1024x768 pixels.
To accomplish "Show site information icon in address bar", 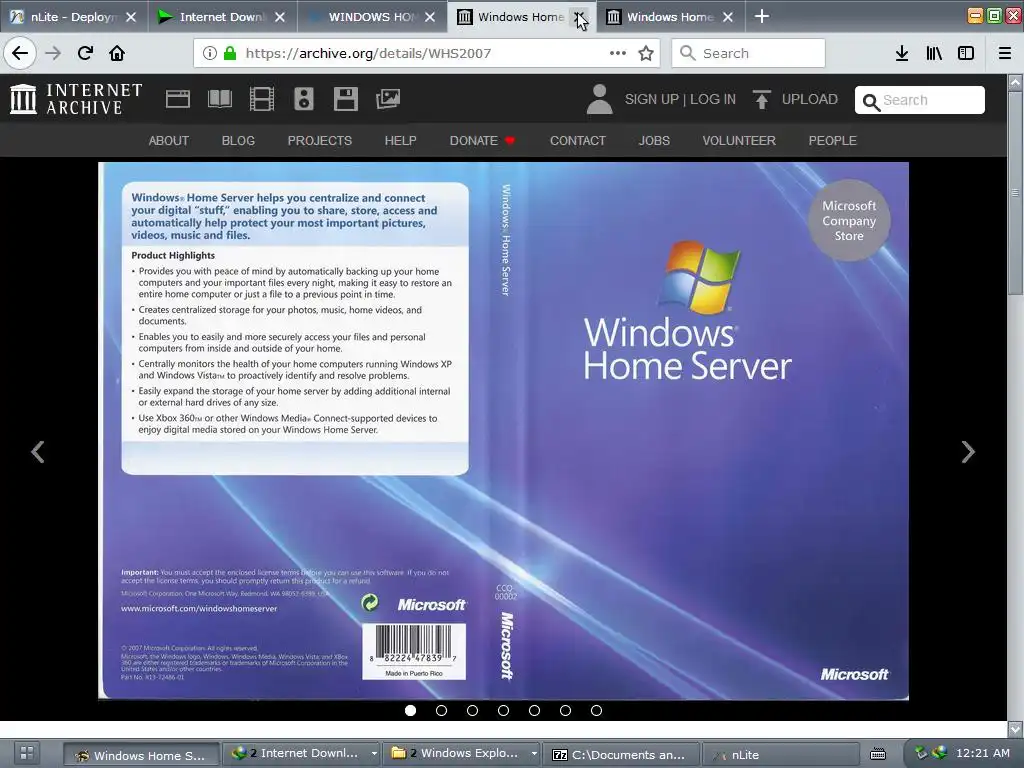I will click(210, 53).
